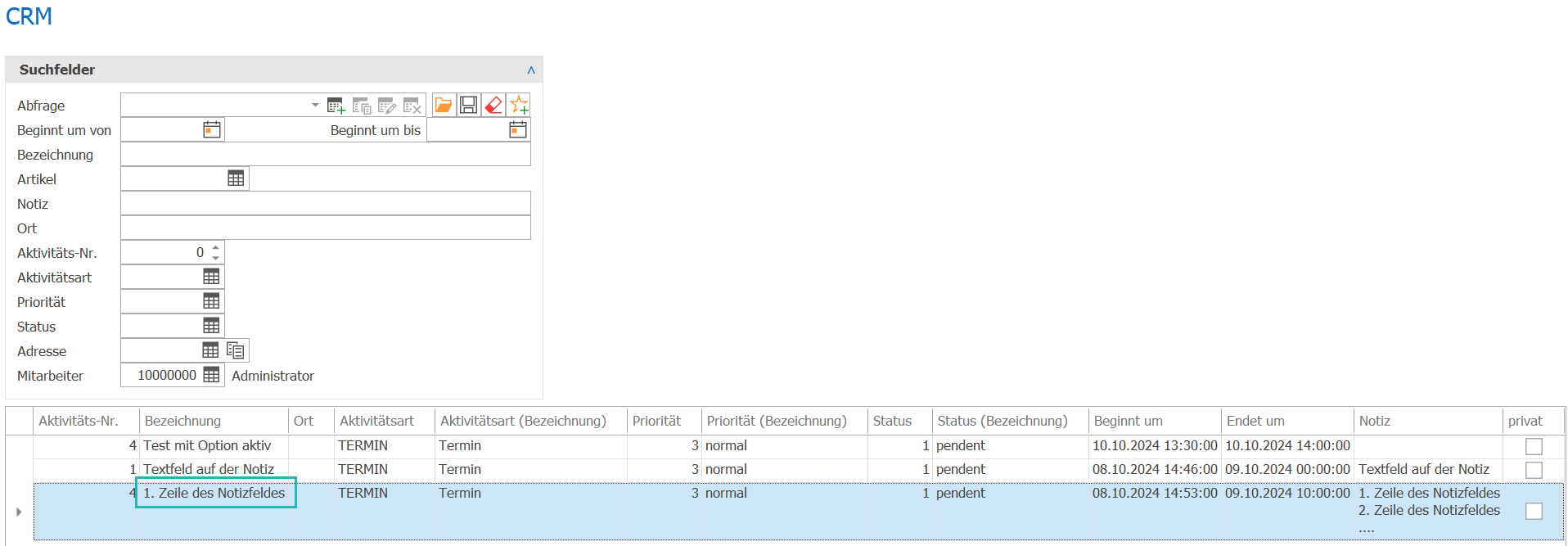Save search with floppy disk icon

(468, 105)
